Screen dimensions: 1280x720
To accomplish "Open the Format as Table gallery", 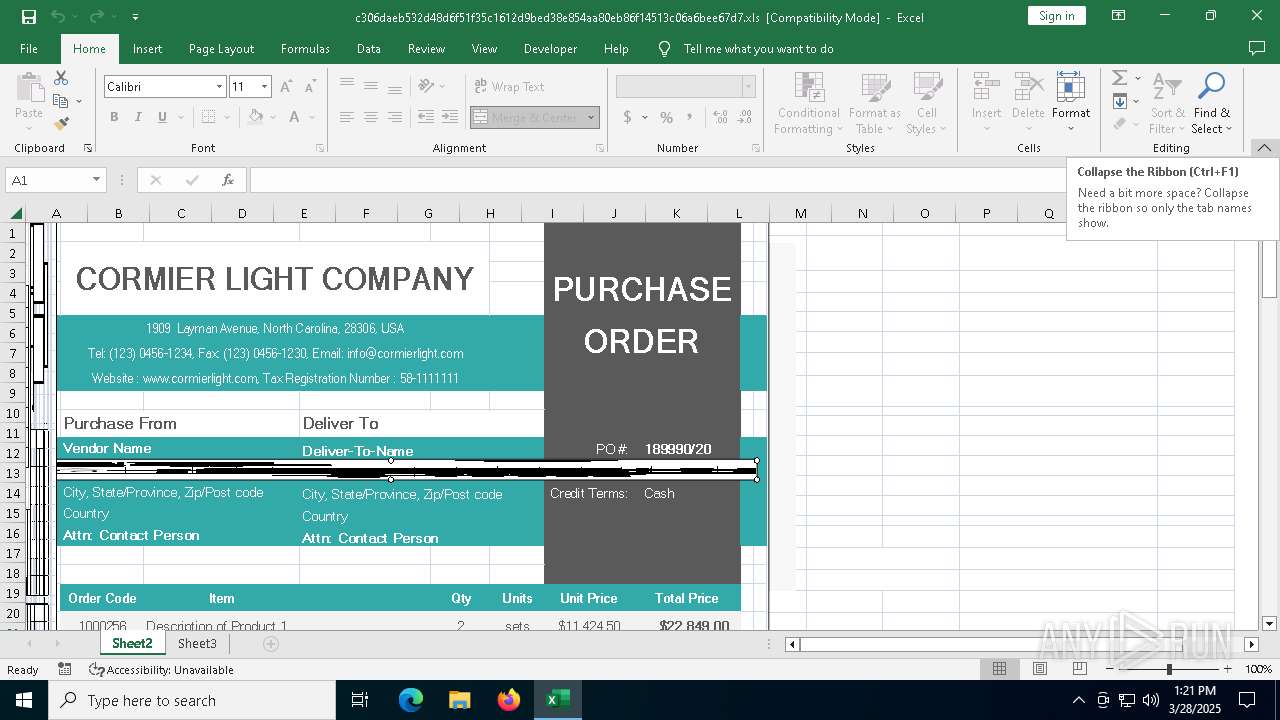I will [x=875, y=103].
